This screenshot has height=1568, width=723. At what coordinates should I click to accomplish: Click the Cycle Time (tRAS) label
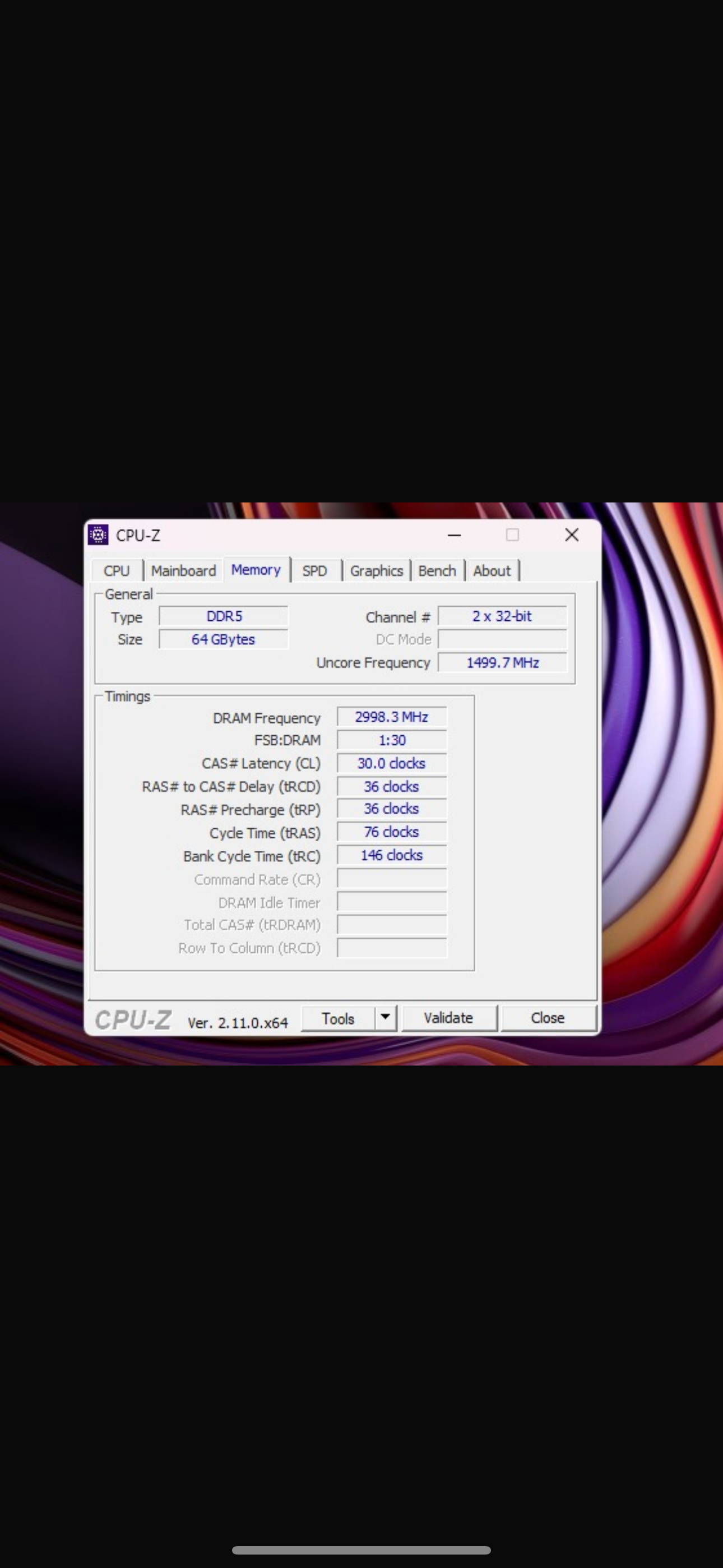(265, 833)
